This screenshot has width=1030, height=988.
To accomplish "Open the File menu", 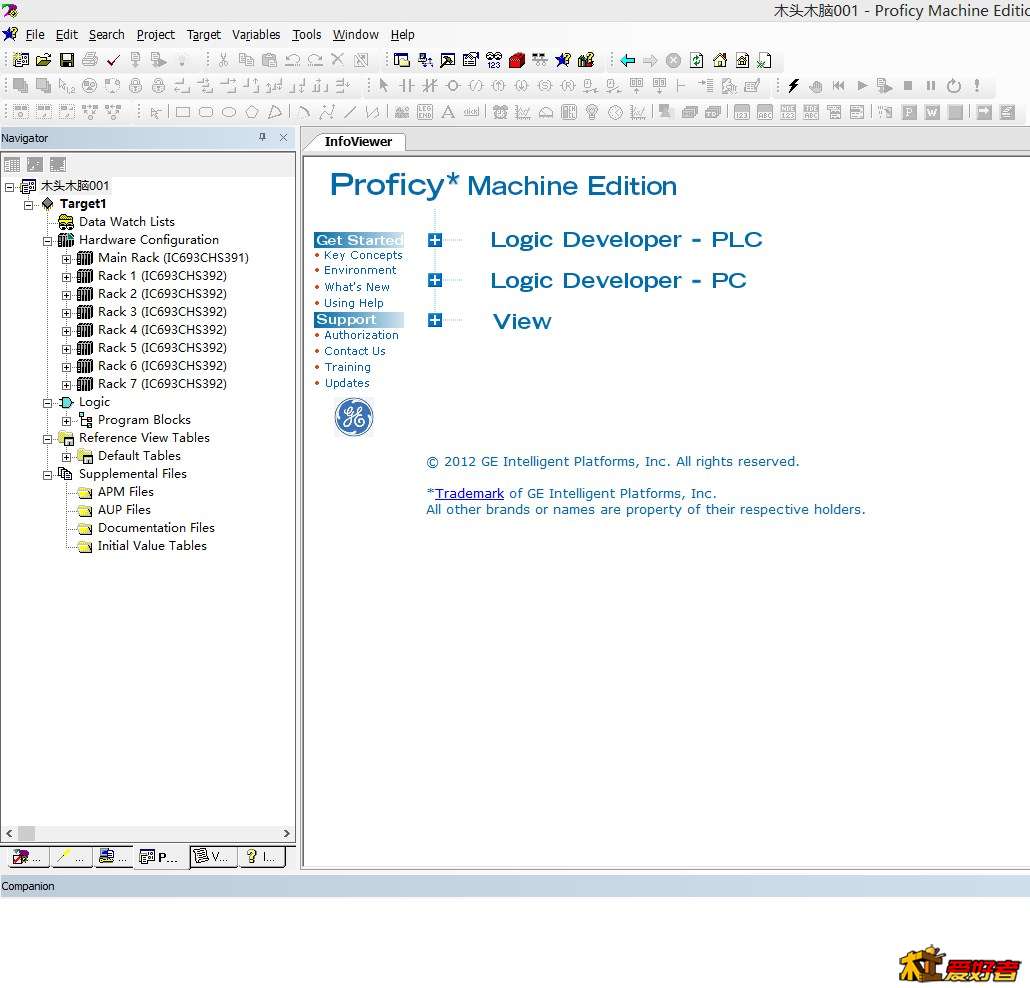I will click(x=35, y=35).
